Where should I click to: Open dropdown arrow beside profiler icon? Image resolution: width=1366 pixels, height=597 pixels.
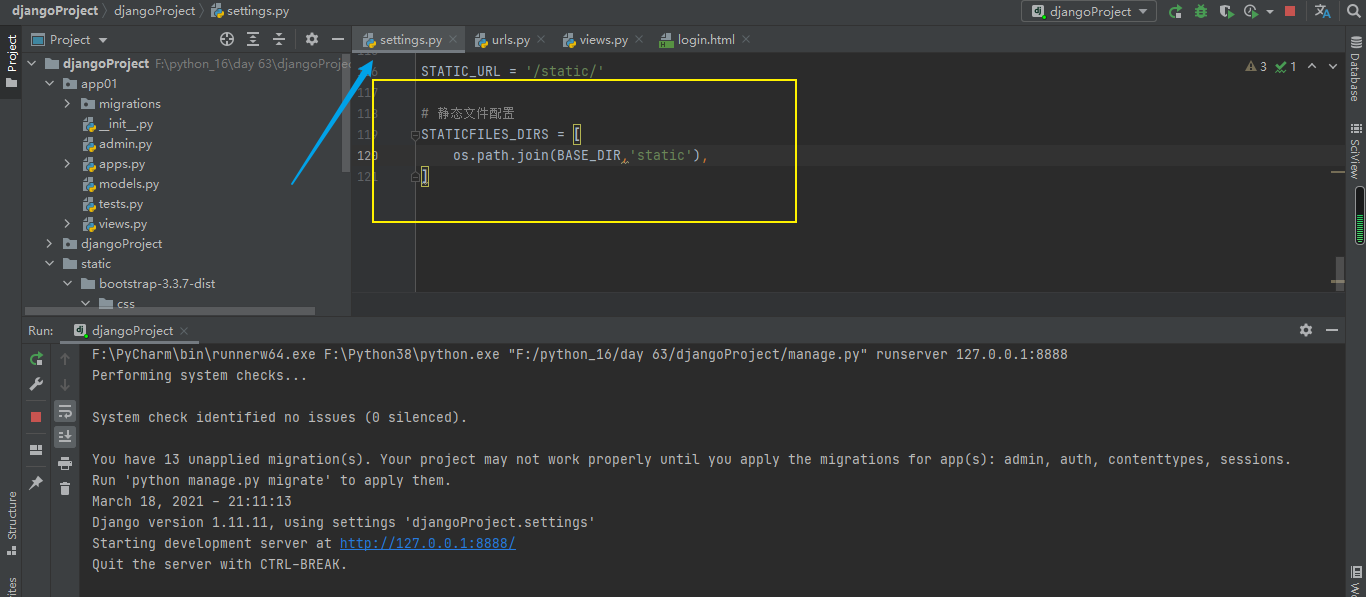pos(1270,11)
